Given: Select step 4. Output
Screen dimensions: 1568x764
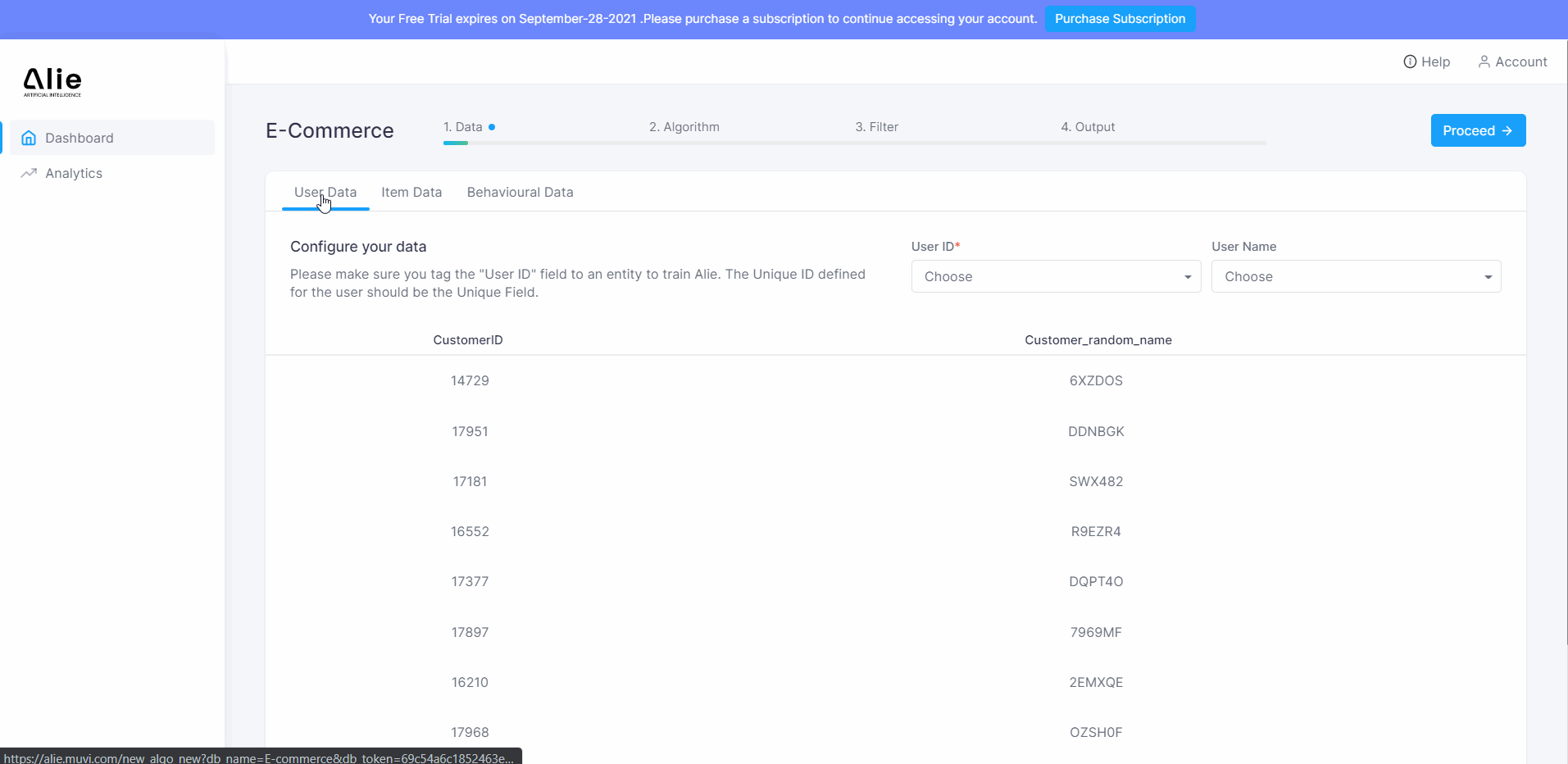Looking at the screenshot, I should tap(1088, 127).
